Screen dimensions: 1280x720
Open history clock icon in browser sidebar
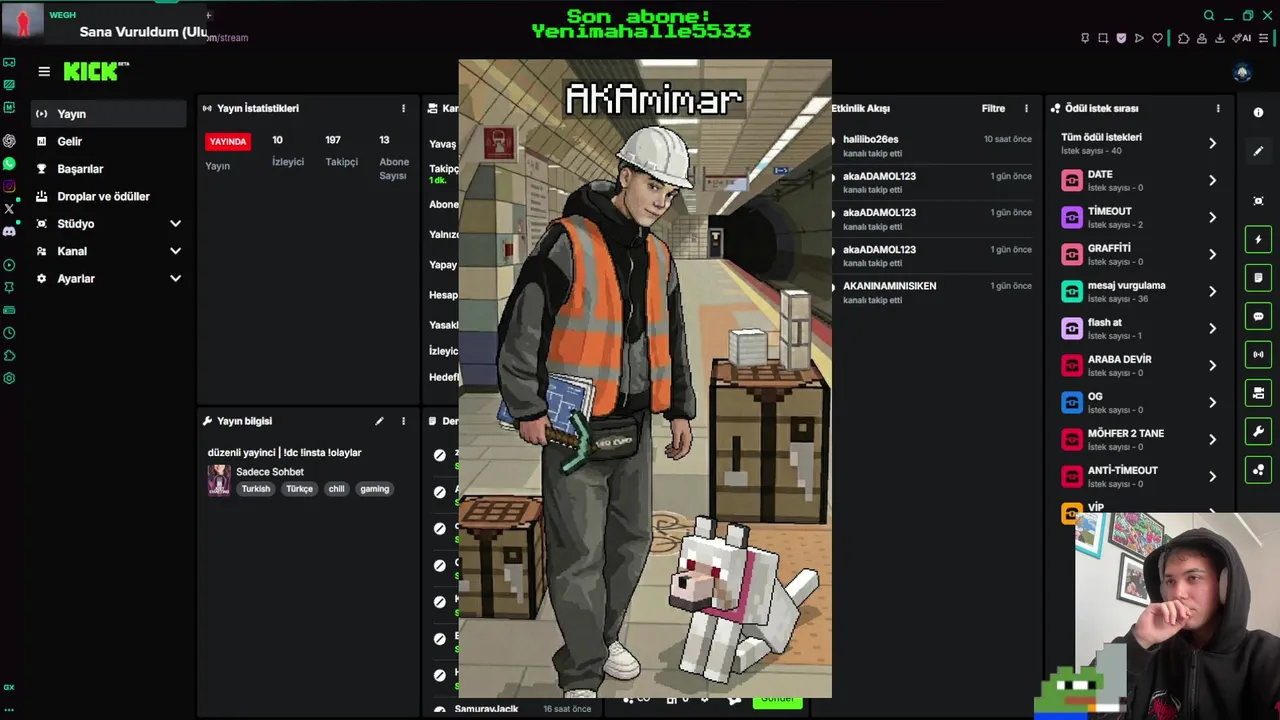(x=9, y=333)
